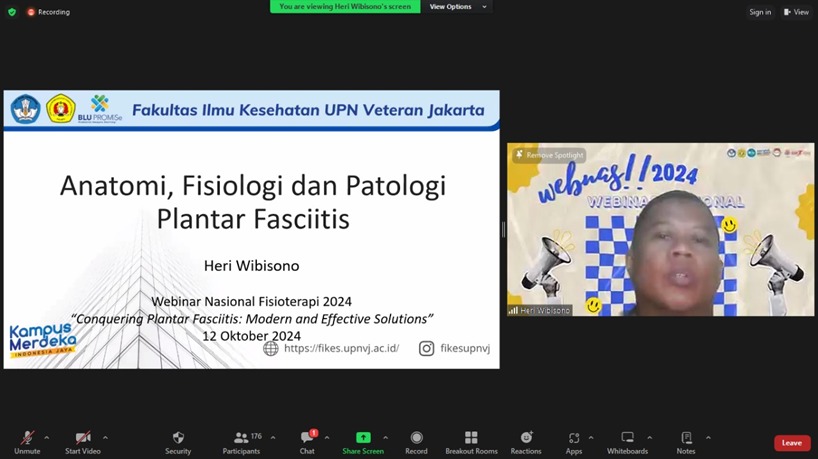Open the Apps panel
The height and width of the screenshot is (459, 818).
[574, 442]
